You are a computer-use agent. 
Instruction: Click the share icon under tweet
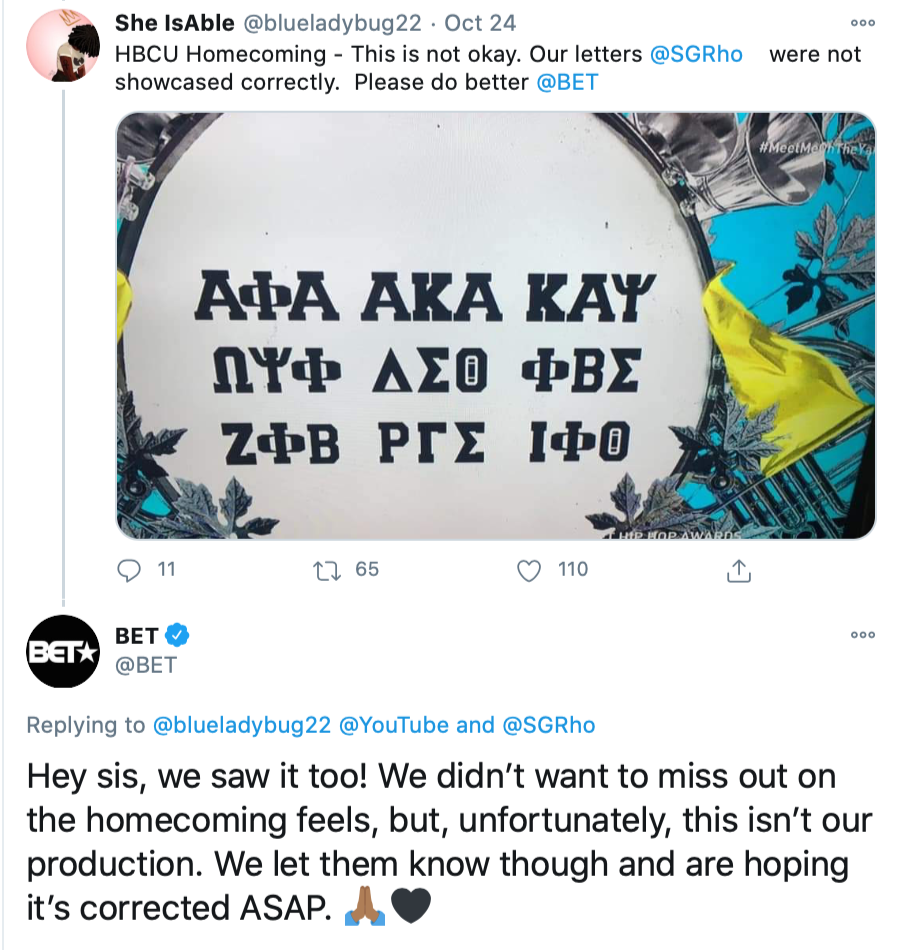coord(737,570)
